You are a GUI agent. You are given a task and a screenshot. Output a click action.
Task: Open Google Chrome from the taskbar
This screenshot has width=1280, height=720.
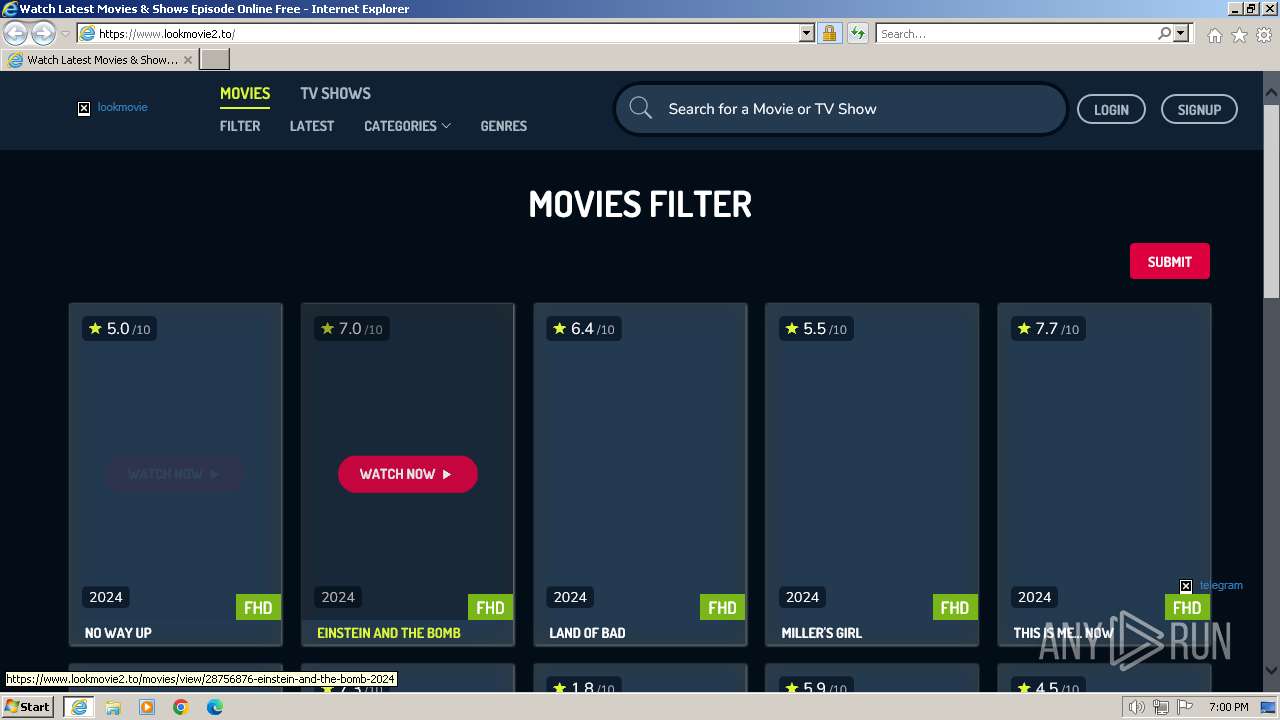click(x=181, y=707)
